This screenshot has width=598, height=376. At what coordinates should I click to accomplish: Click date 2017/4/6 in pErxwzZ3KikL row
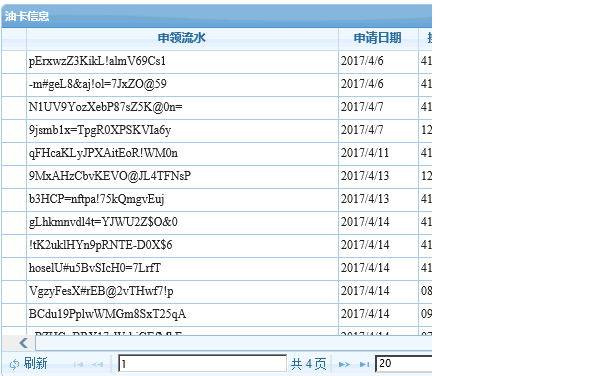click(x=362, y=61)
